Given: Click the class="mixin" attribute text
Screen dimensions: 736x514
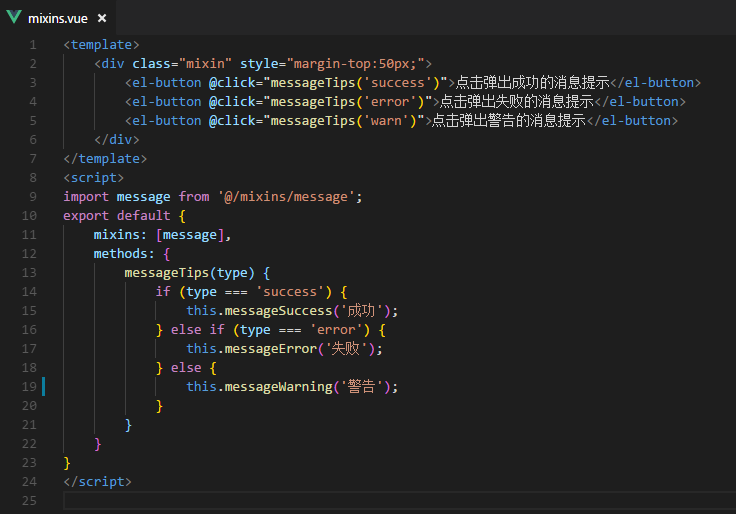Looking at the screenshot, I should [182, 64].
